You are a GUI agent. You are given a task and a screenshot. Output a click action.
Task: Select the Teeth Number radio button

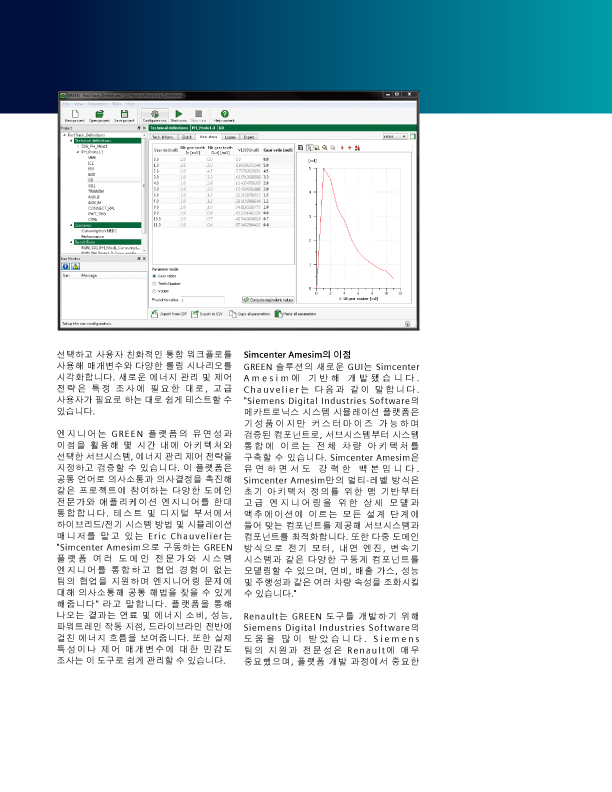coord(155,284)
